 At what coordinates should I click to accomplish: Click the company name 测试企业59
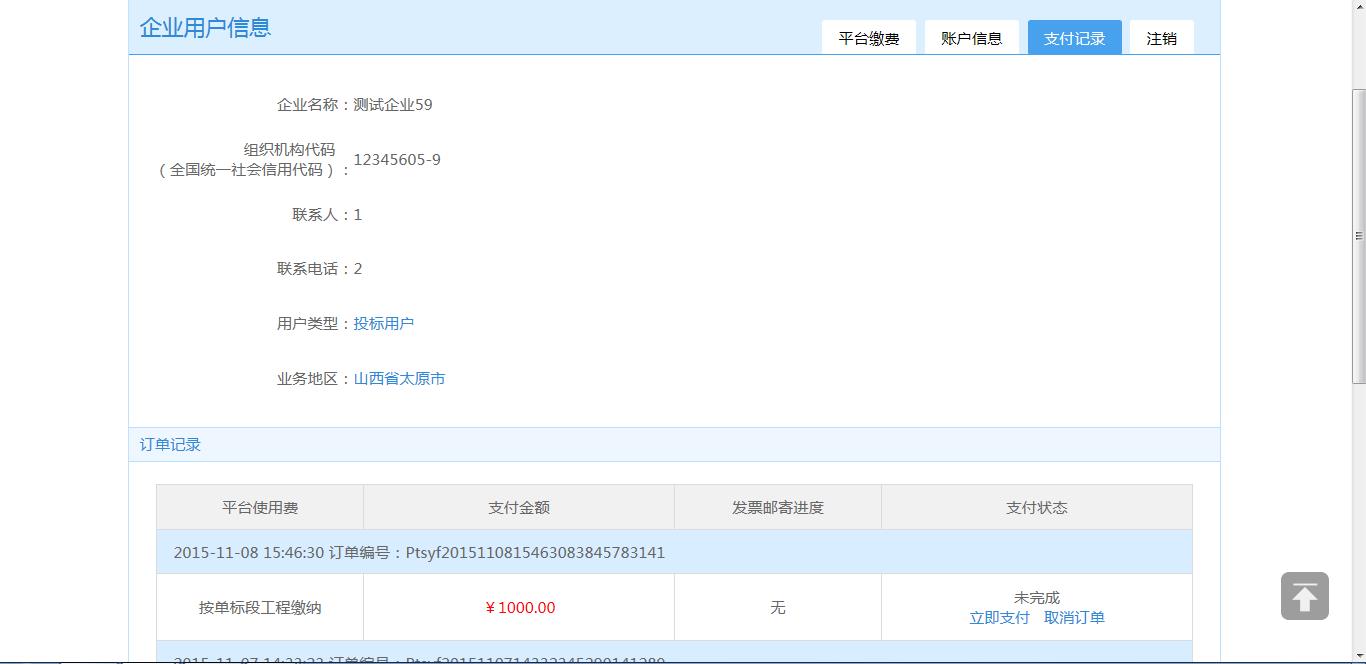pyautogui.click(x=392, y=105)
